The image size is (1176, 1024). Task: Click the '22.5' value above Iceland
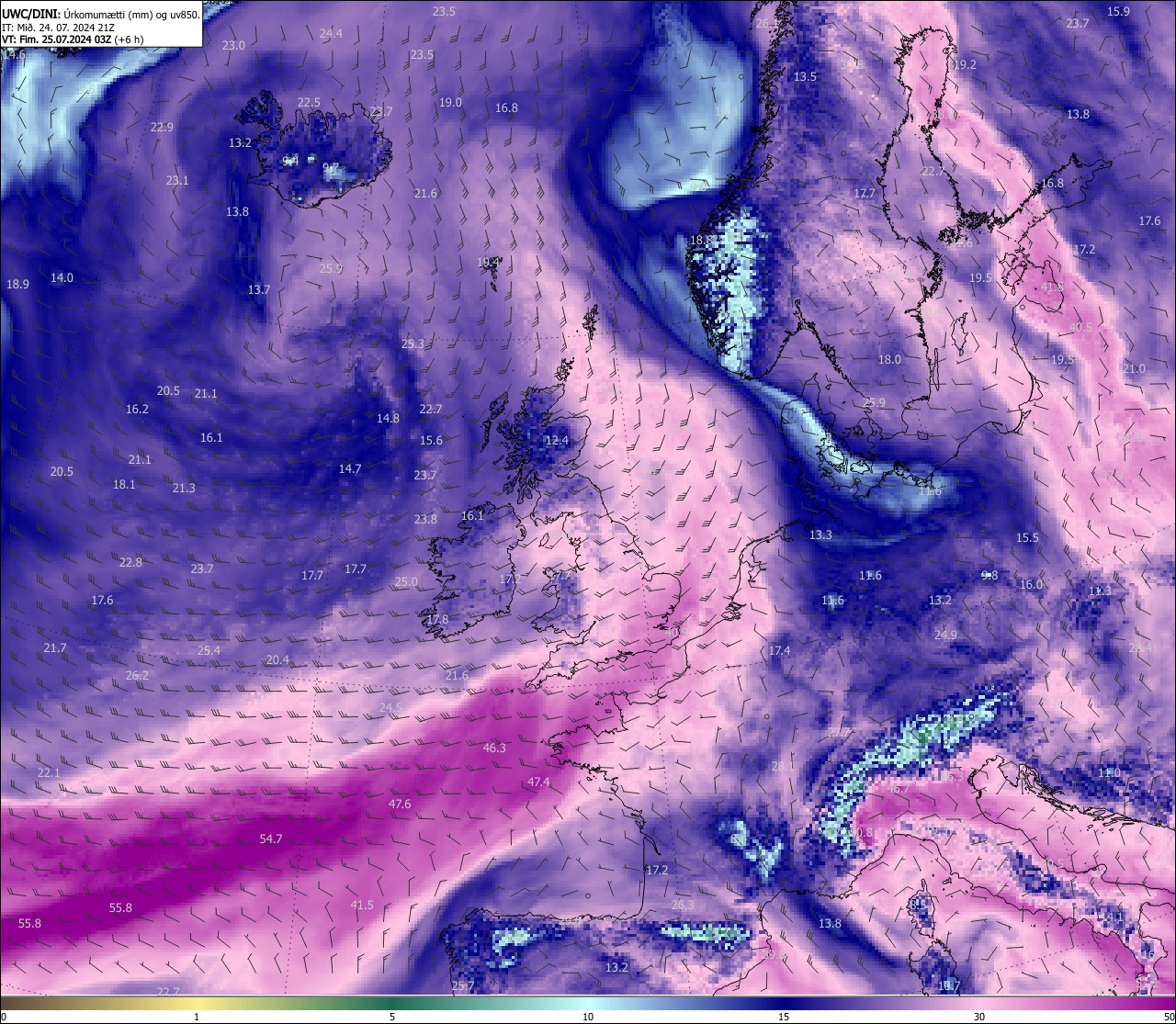[x=309, y=103]
